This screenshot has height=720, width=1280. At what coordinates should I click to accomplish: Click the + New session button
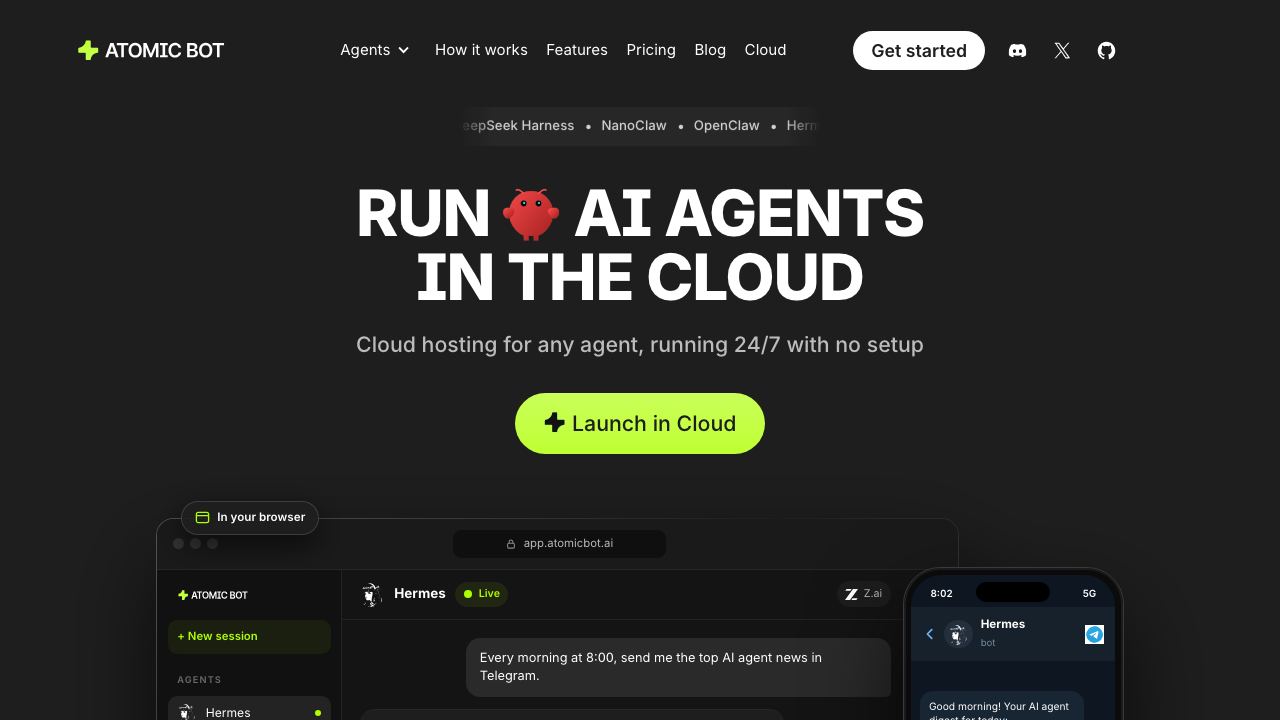click(249, 637)
